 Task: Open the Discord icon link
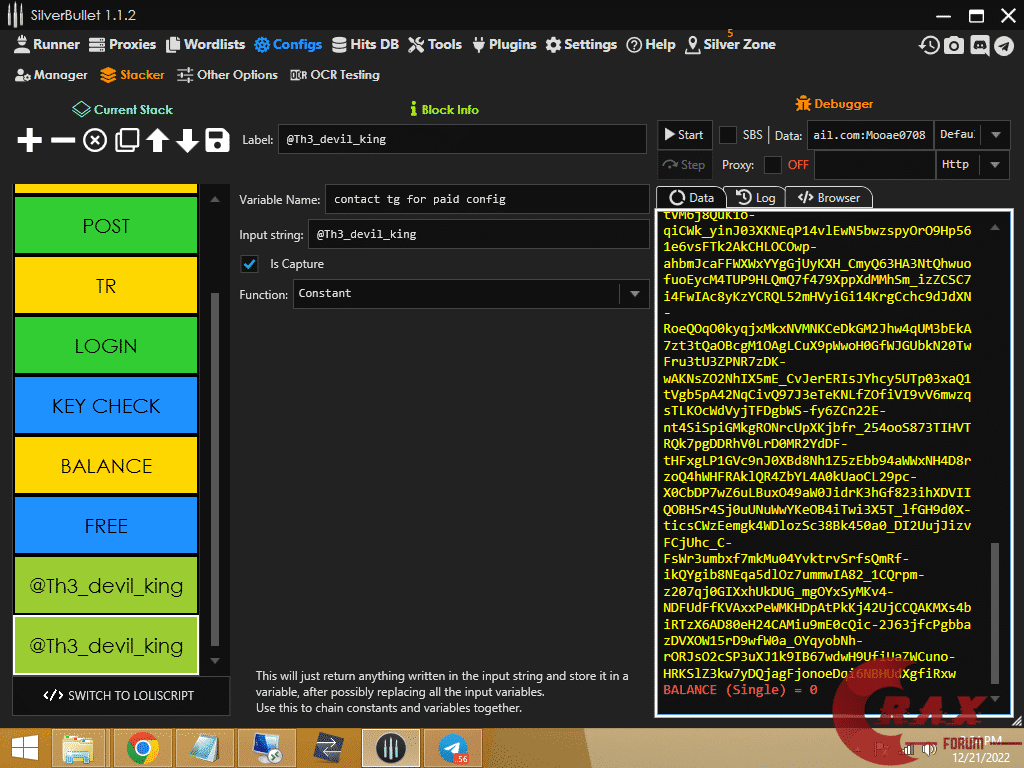(979, 46)
